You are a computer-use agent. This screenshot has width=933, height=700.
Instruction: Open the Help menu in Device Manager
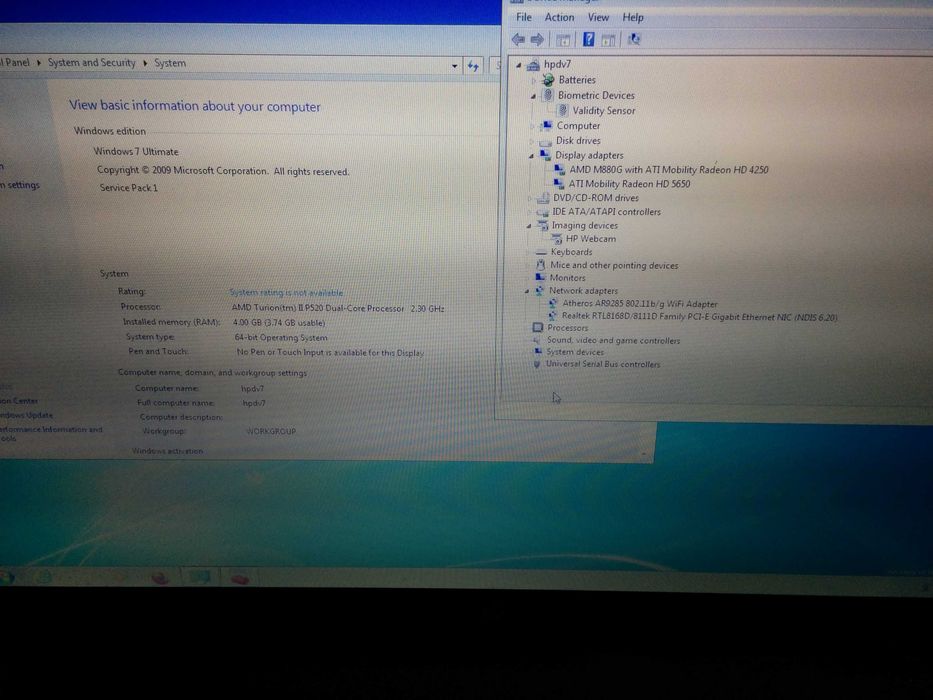point(633,17)
